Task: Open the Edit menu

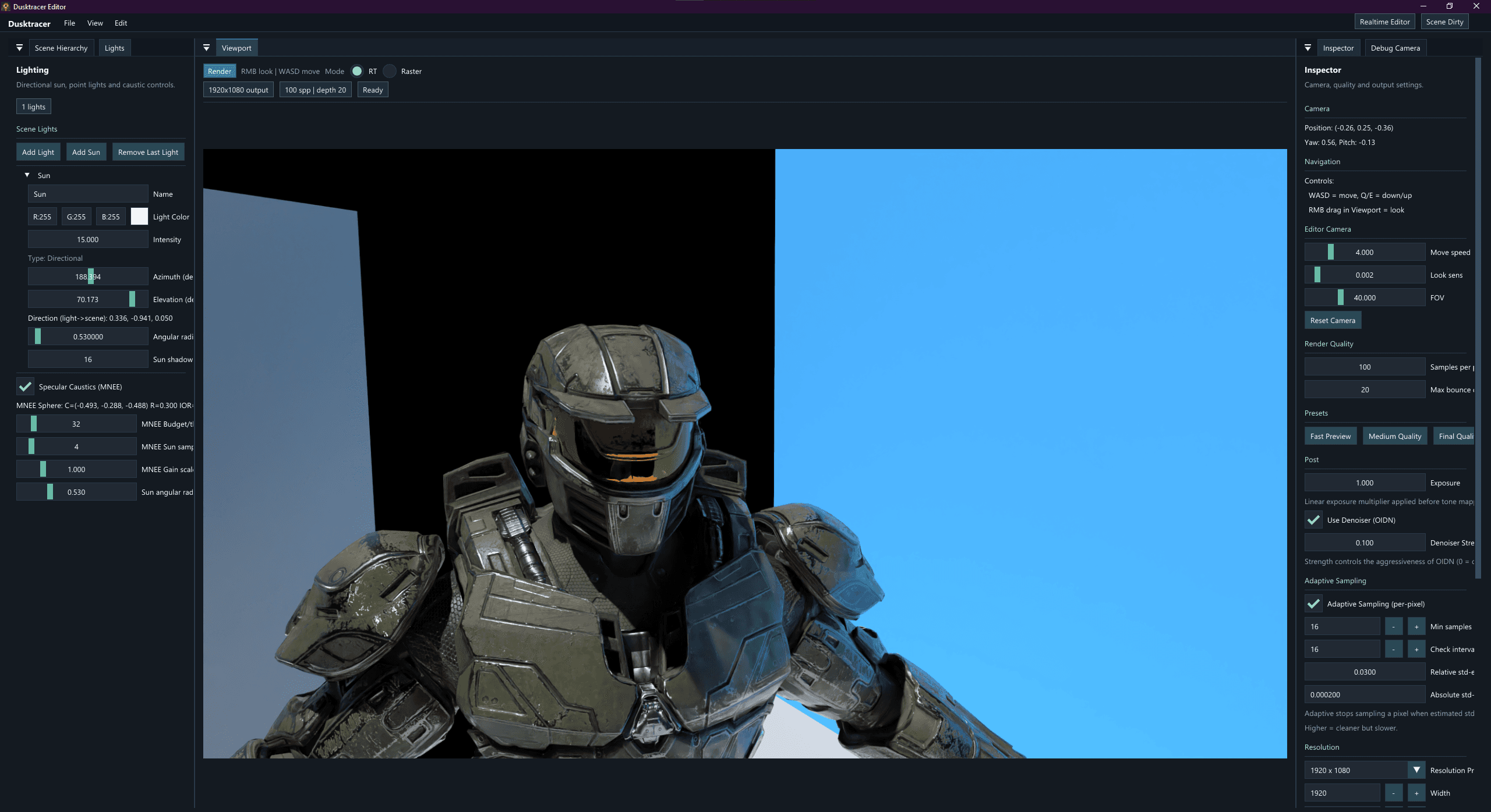Action: [121, 23]
